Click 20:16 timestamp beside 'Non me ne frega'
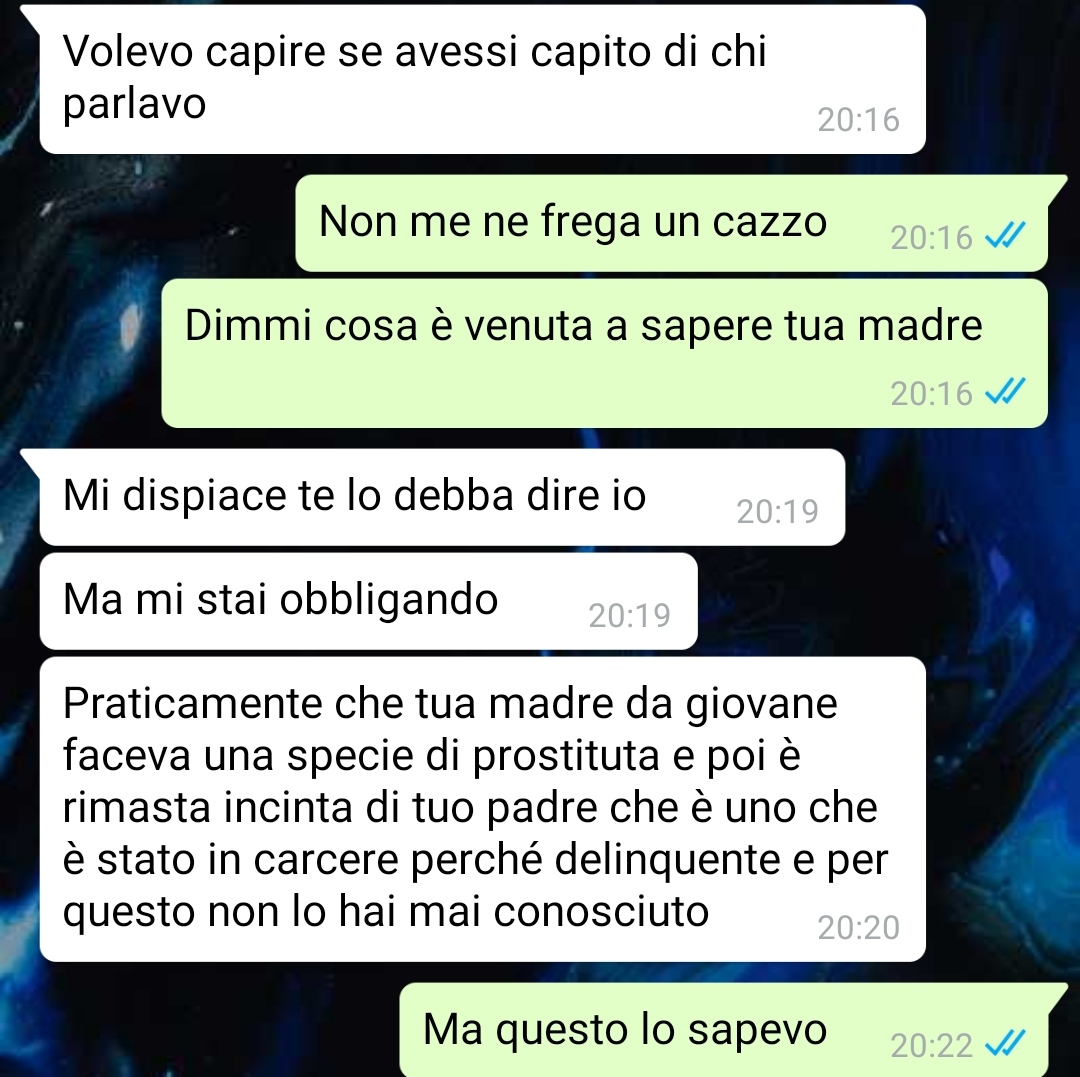1080x1077 pixels. click(931, 238)
